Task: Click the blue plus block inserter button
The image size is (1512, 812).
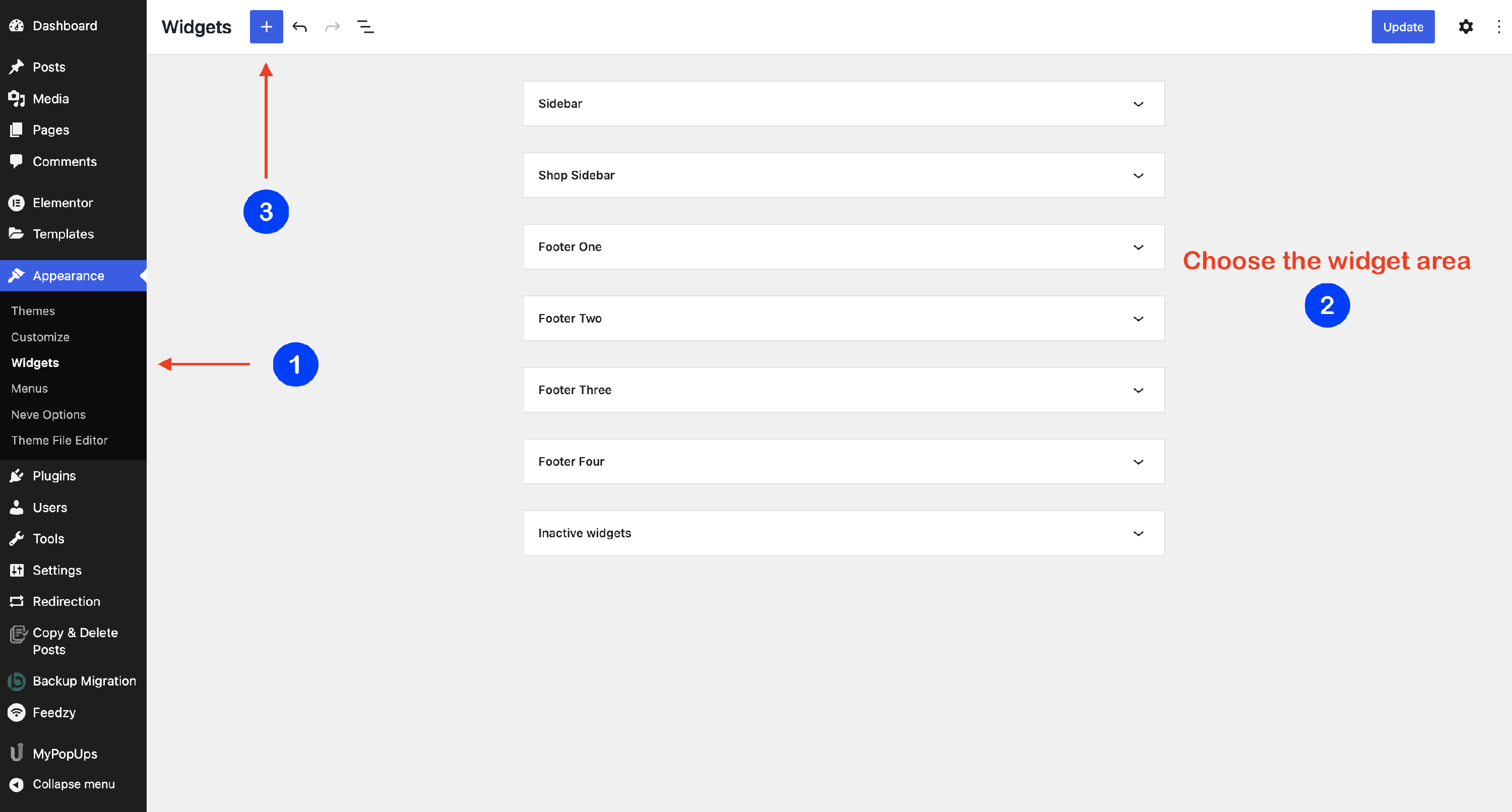Action: pos(266,26)
